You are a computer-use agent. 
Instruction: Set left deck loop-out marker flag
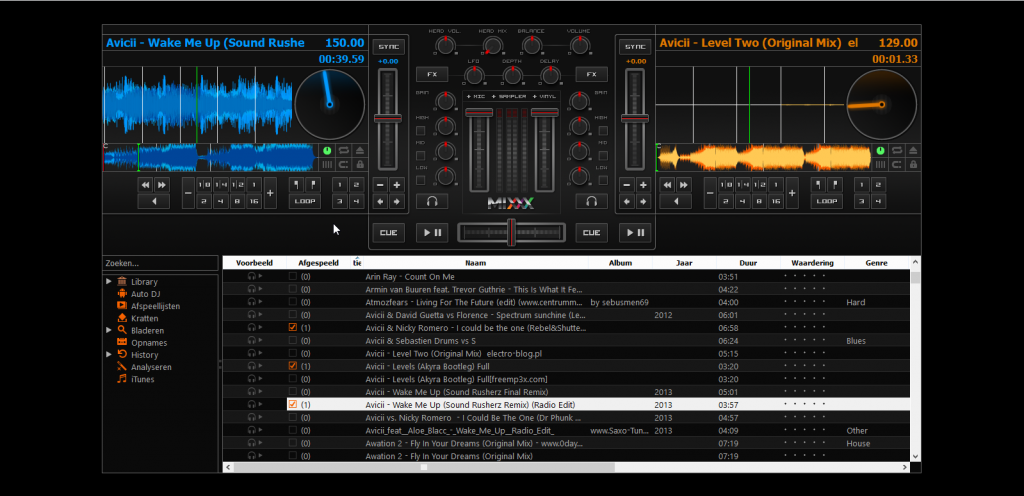point(313,185)
